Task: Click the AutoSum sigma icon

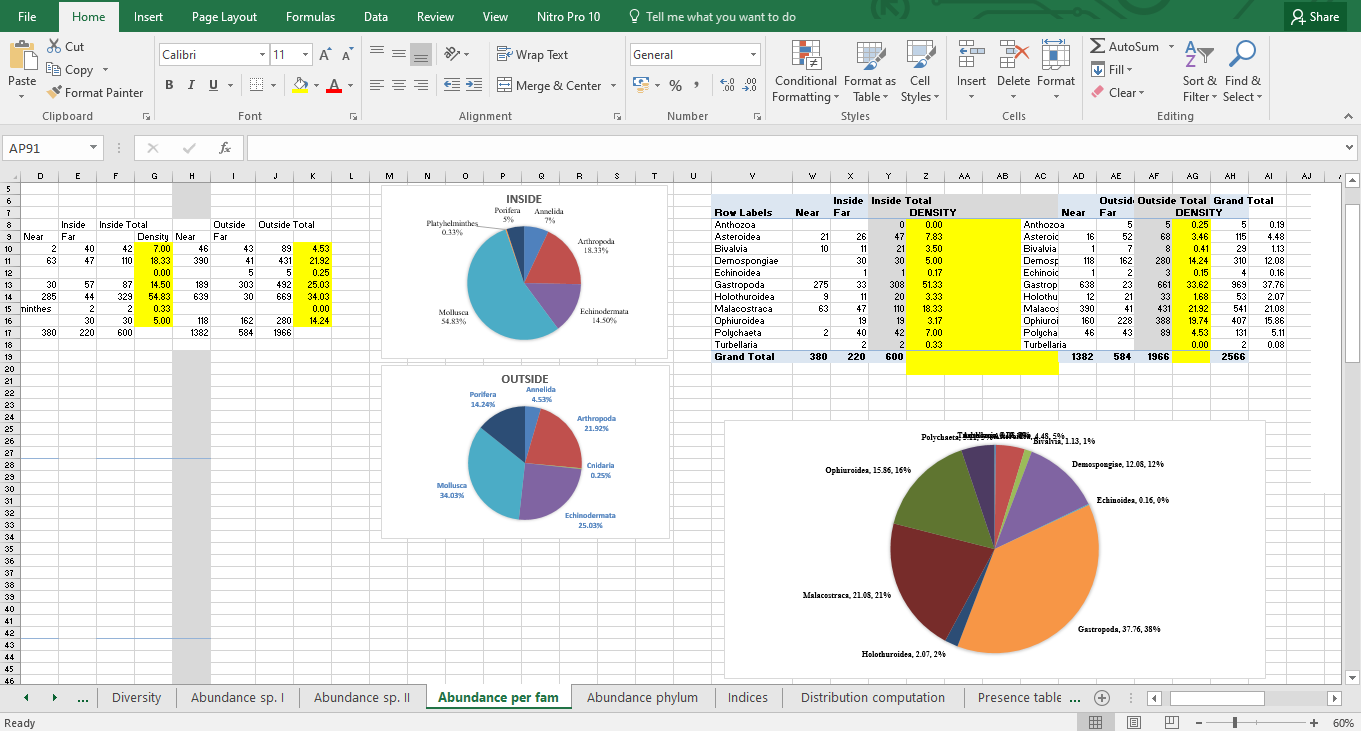Action: [x=1098, y=47]
